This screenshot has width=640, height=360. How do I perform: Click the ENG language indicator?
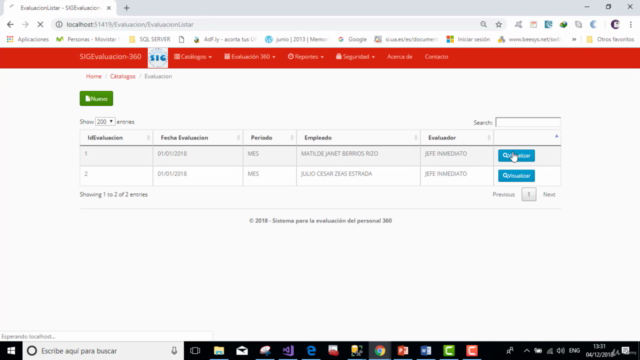(574, 351)
